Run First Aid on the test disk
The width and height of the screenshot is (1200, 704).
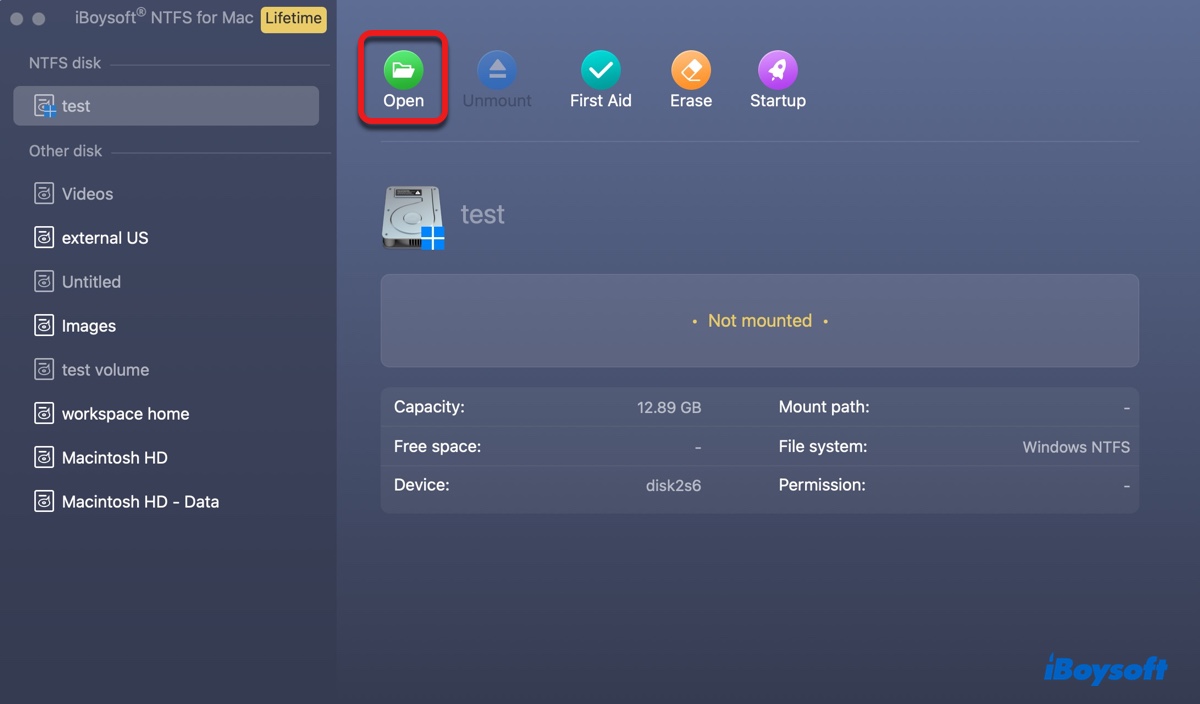[x=600, y=79]
